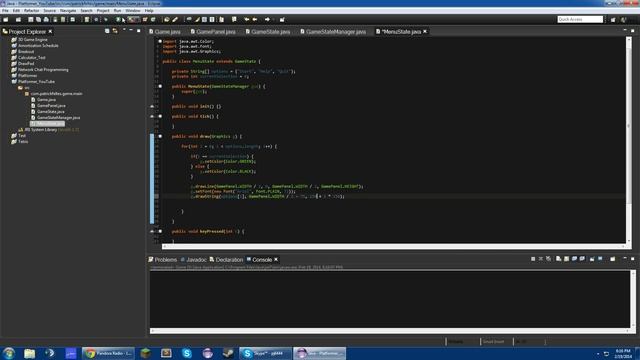Open the Project menu
This screenshot has width=640, height=360.
click(103, 11)
